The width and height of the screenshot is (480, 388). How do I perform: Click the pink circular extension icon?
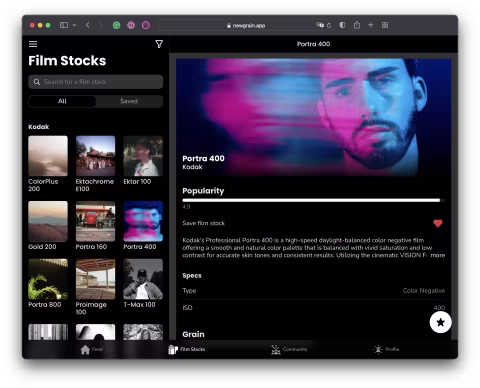tap(131, 25)
